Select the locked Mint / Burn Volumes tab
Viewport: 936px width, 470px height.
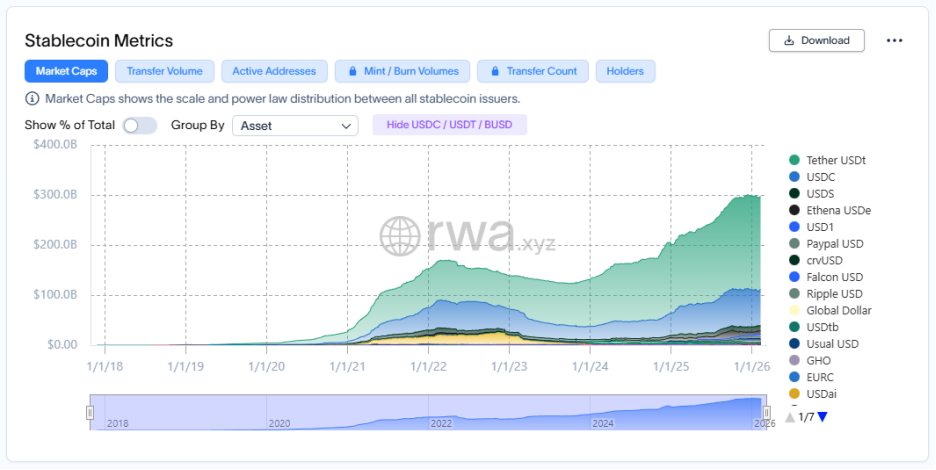[402, 71]
